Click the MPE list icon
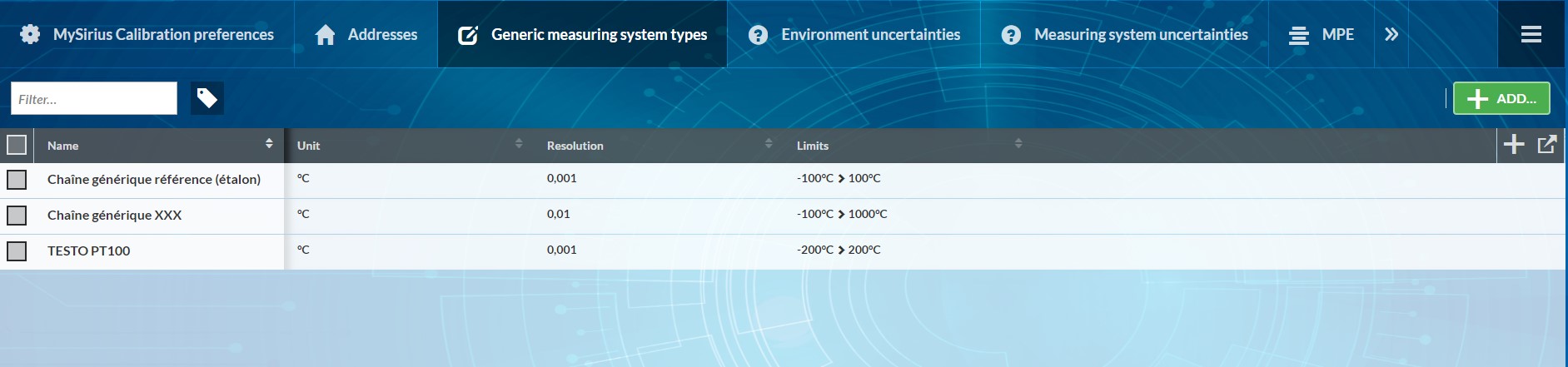The width and height of the screenshot is (1568, 367). click(x=1298, y=36)
